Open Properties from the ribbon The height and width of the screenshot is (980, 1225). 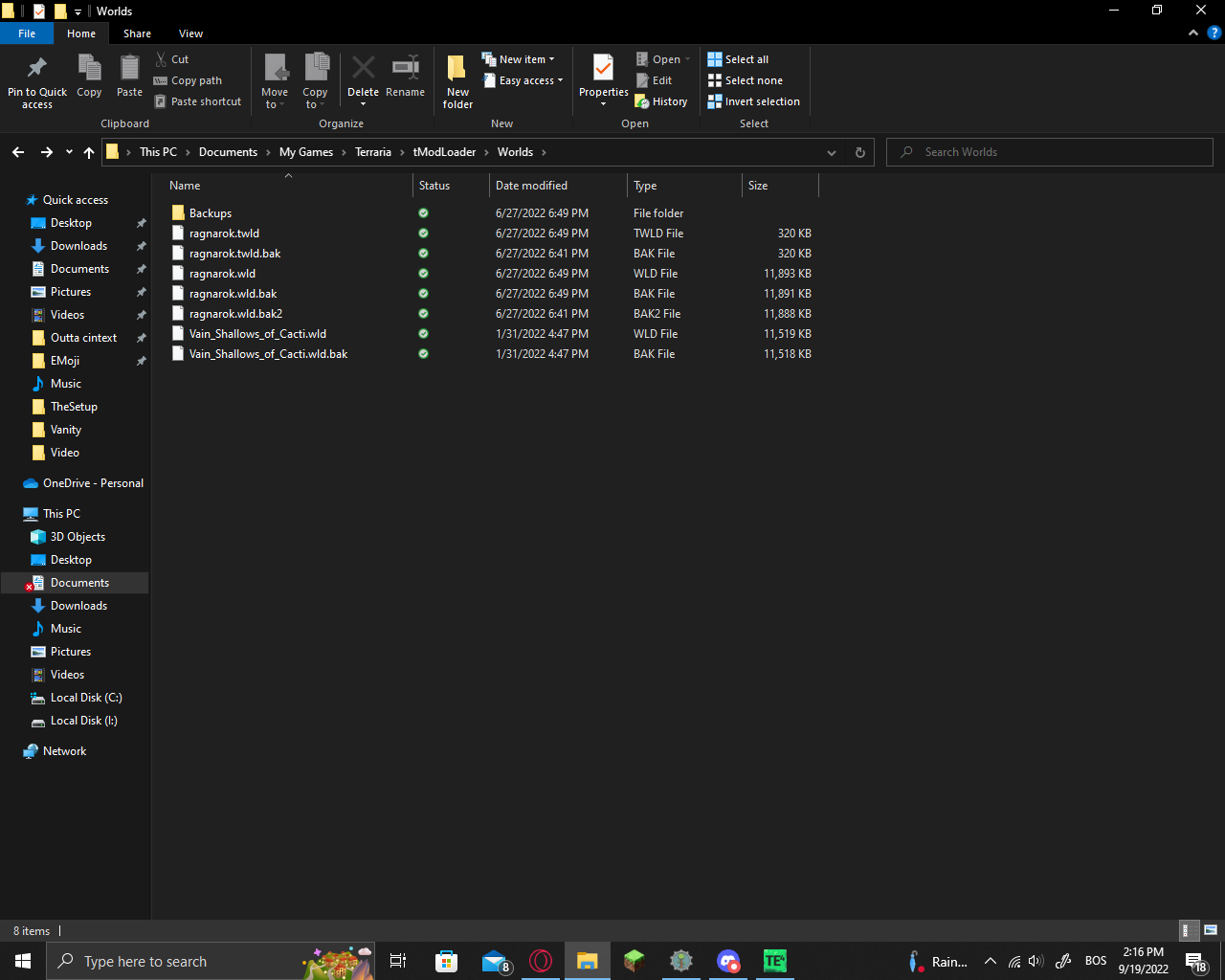[x=603, y=69]
